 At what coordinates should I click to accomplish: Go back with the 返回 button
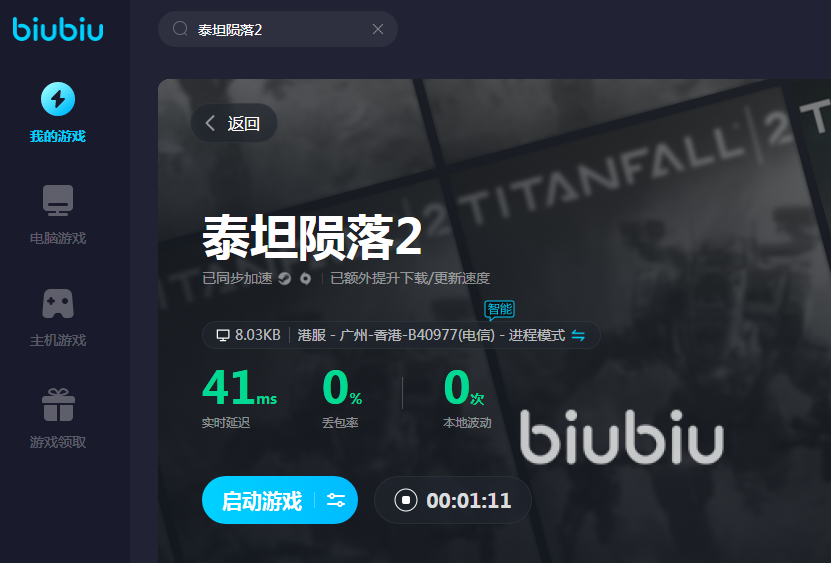tap(234, 123)
